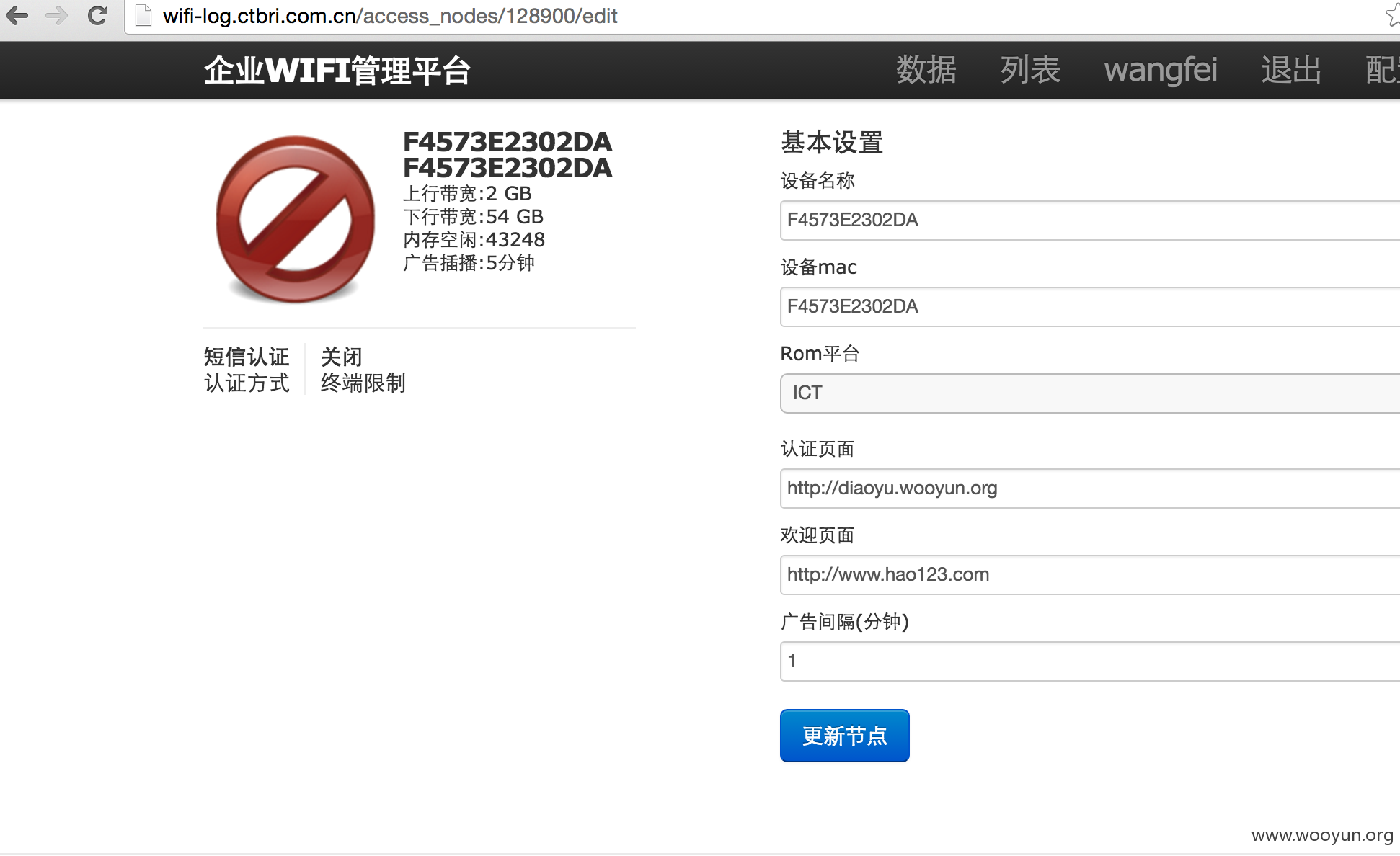1400x856 pixels.
Task: Reload the page with refresh icon
Action: 97,15
